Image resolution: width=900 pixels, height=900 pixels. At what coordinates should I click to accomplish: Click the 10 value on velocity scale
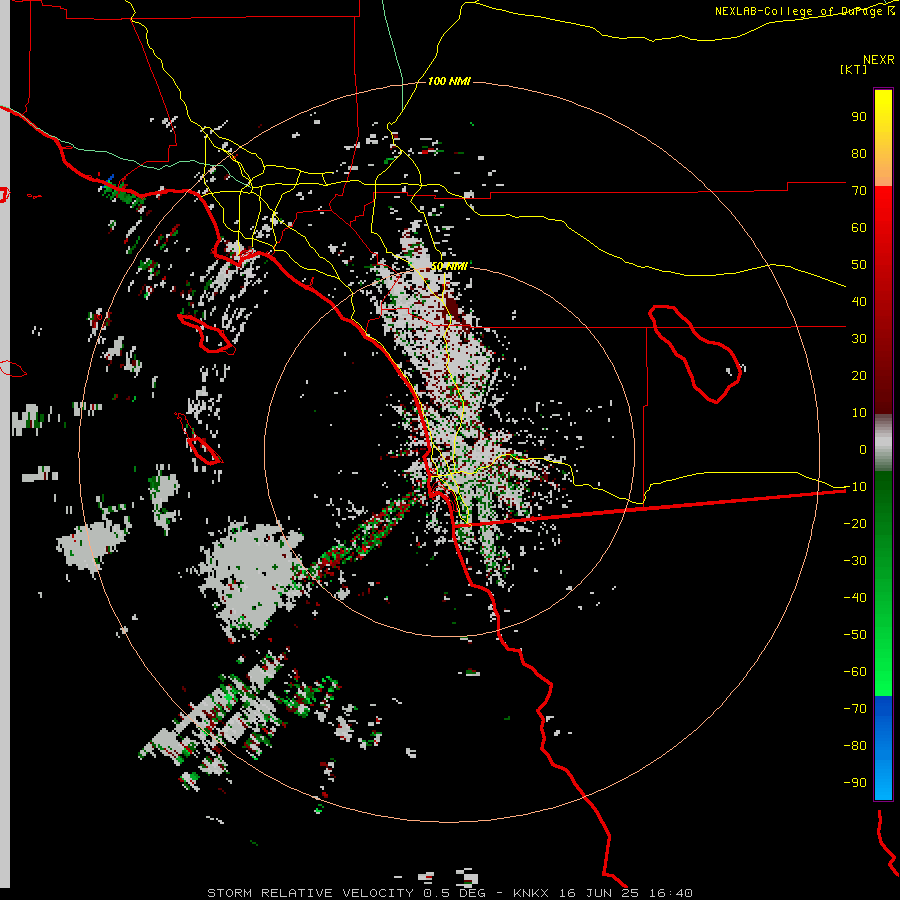tap(859, 413)
